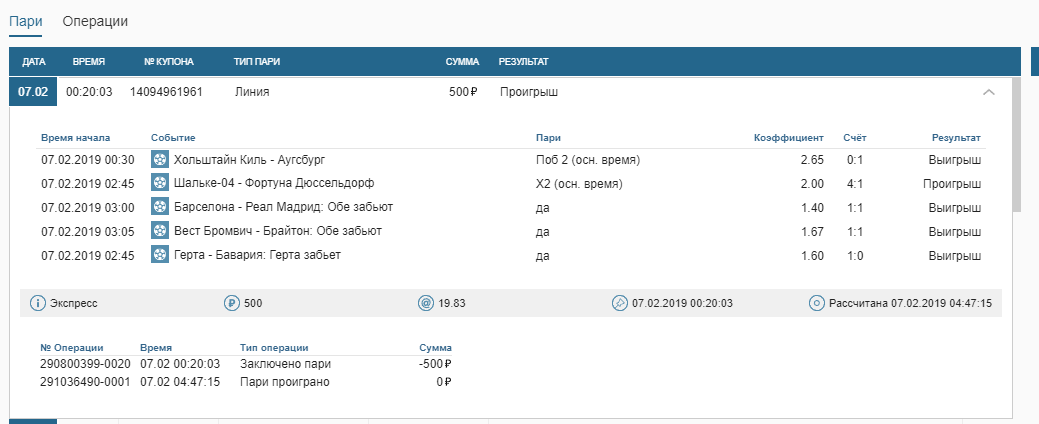This screenshot has height=424, width=1039.
Task: Click the @ coefficient icon beside 19.83
Action: tap(425, 303)
